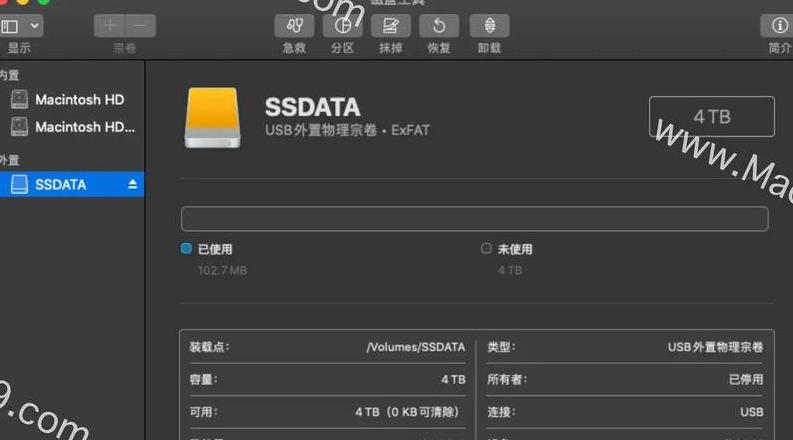Toggle the sidebar display icon
This screenshot has width=793, height=440.
[10, 26]
